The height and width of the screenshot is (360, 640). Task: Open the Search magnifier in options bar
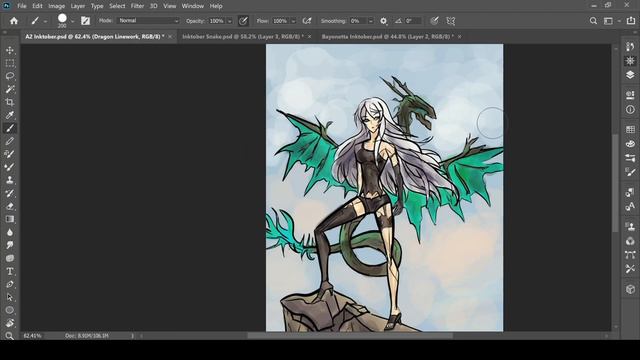point(593,21)
